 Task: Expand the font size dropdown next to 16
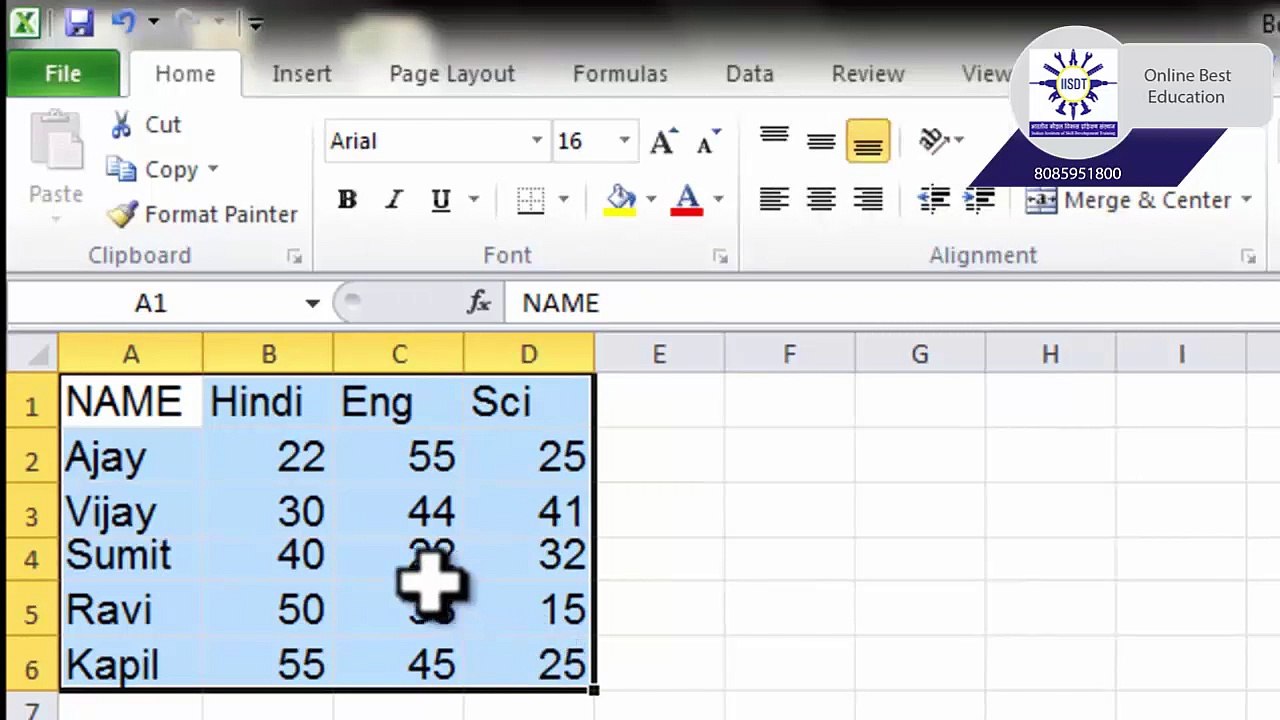[x=624, y=141]
